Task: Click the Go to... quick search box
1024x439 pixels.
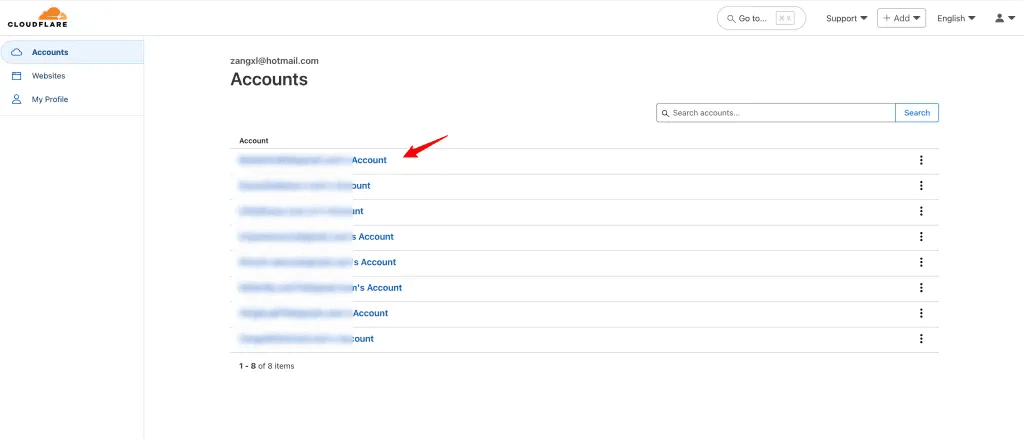Action: (x=760, y=18)
